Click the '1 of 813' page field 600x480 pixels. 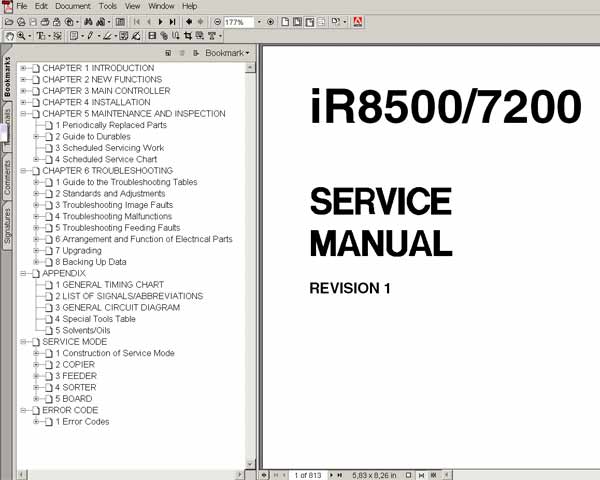[x=308, y=475]
